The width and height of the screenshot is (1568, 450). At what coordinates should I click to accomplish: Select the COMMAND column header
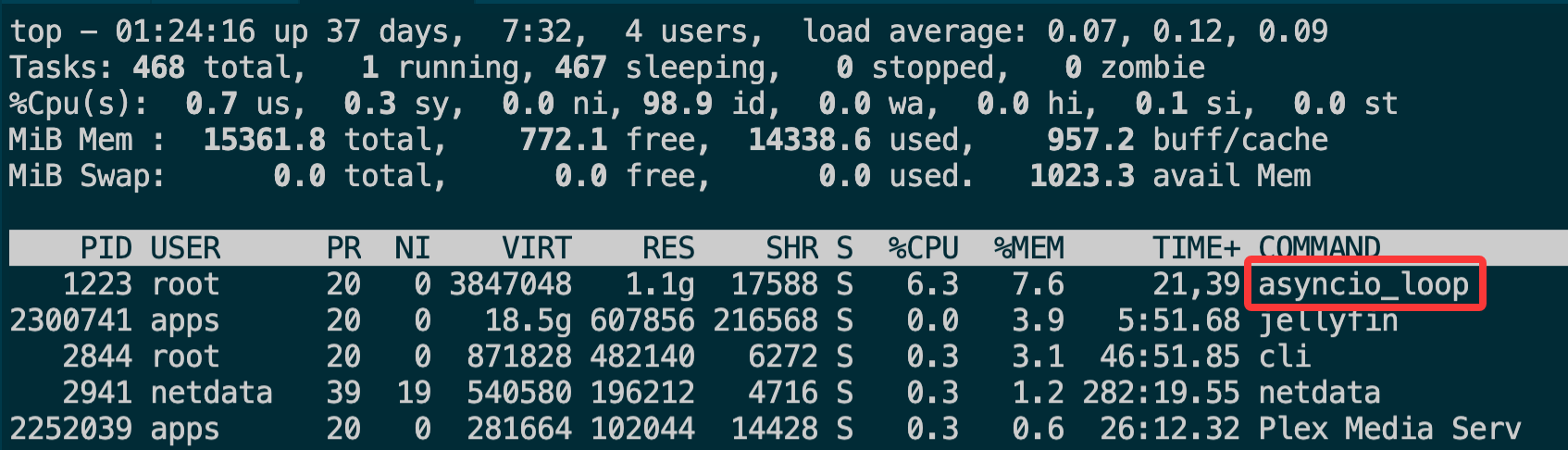1320,246
